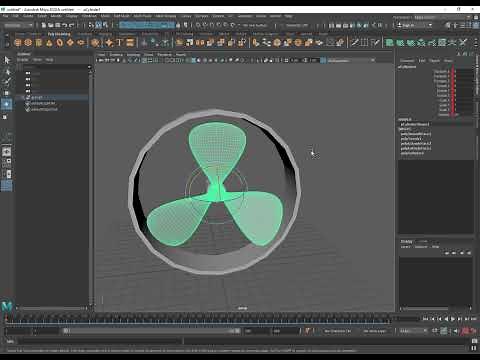The image size is (480, 360).
Task: Click the Save Scene icon
Action: [57, 25]
